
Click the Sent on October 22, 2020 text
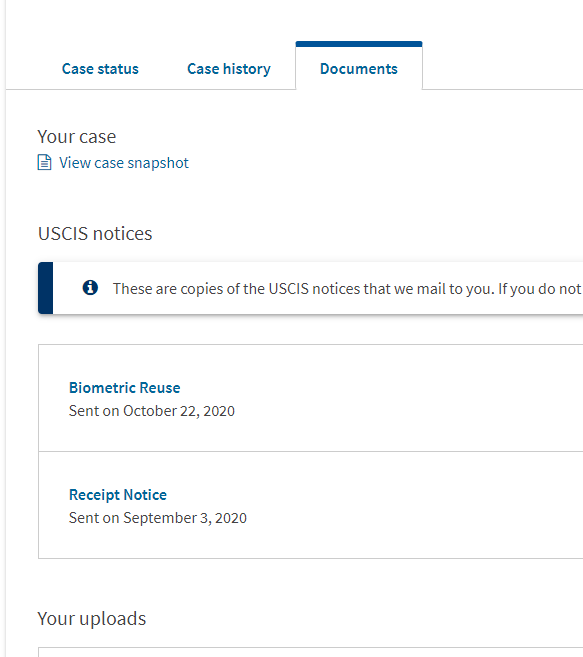(x=152, y=411)
